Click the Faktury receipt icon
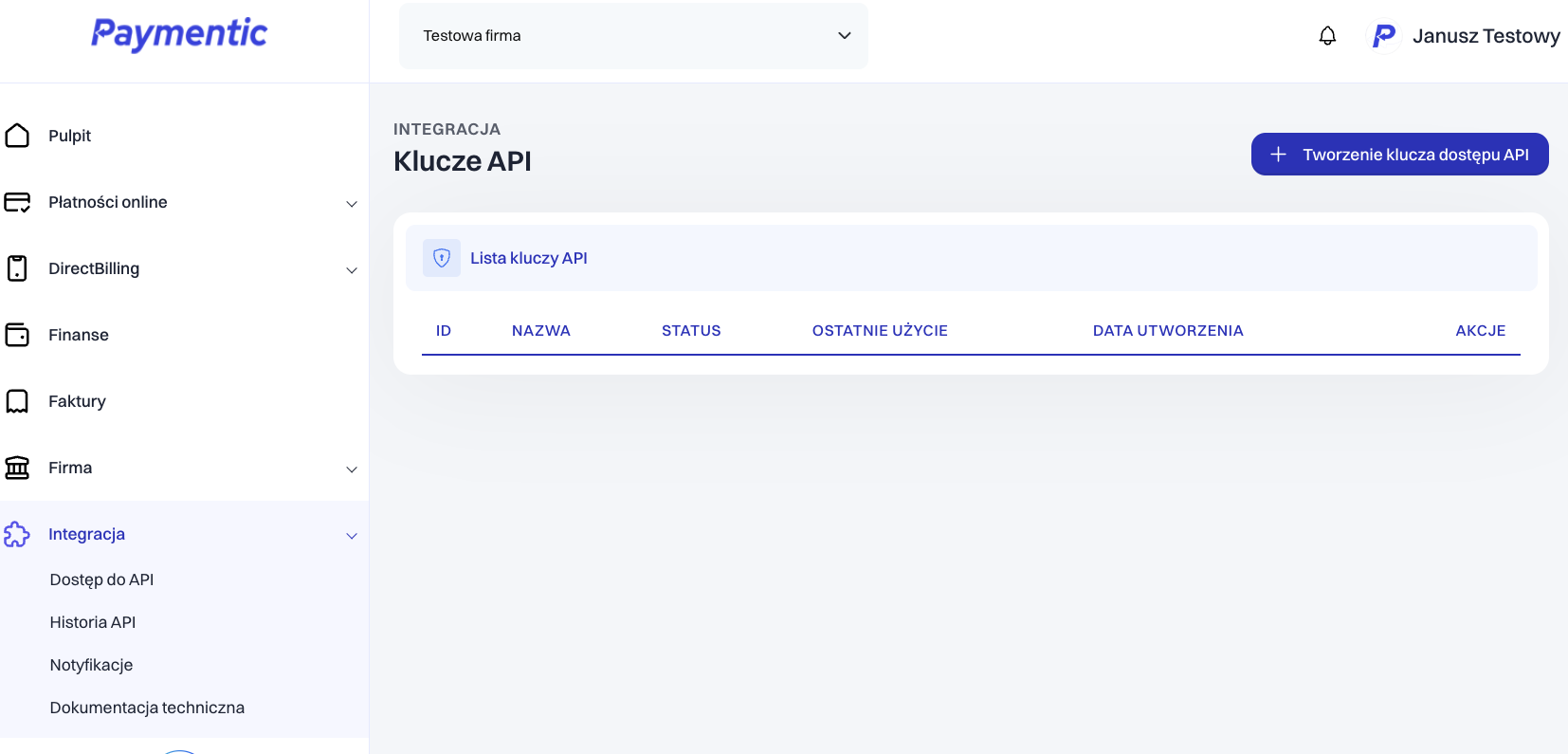 pyautogui.click(x=17, y=401)
